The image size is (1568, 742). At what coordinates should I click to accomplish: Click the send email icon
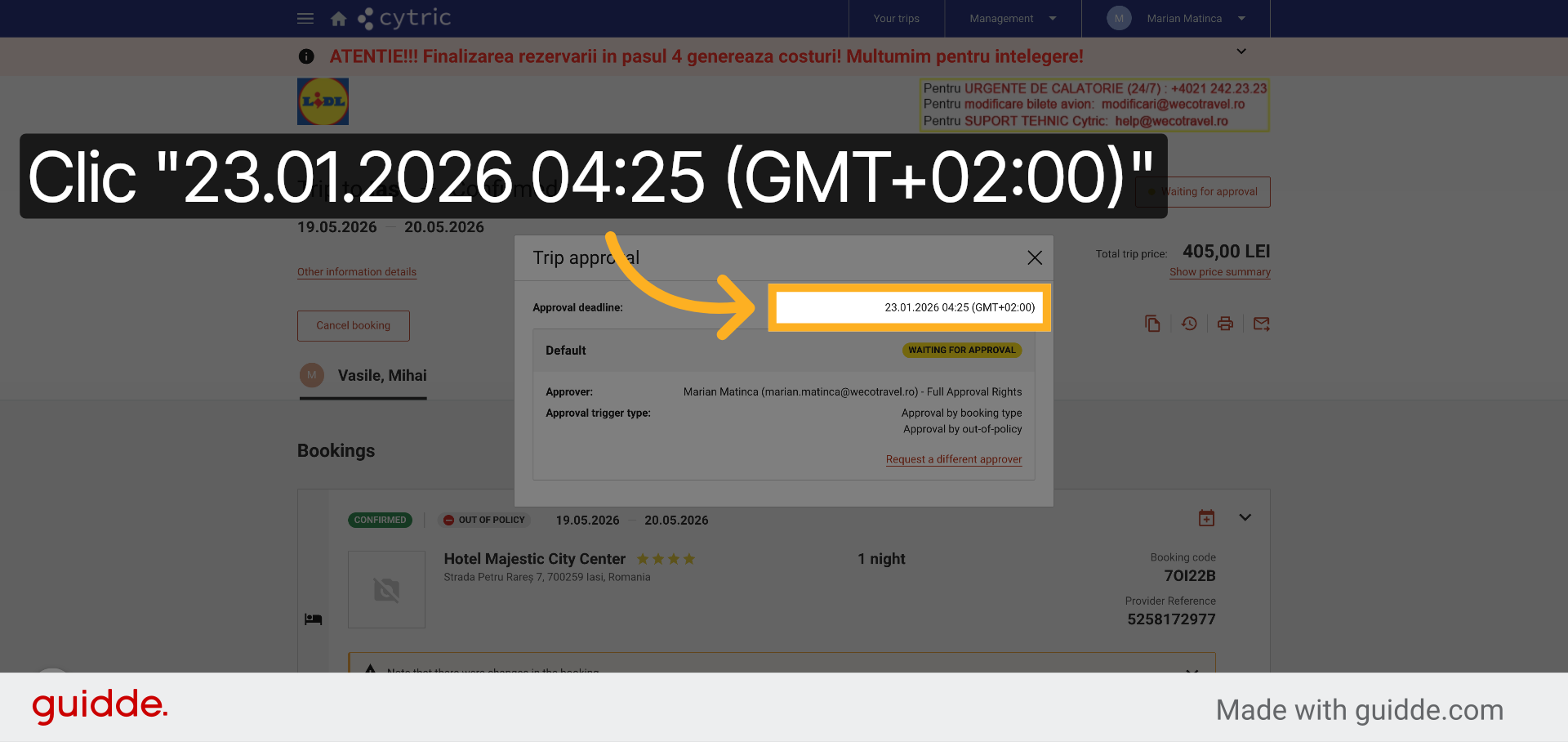[x=1262, y=324]
